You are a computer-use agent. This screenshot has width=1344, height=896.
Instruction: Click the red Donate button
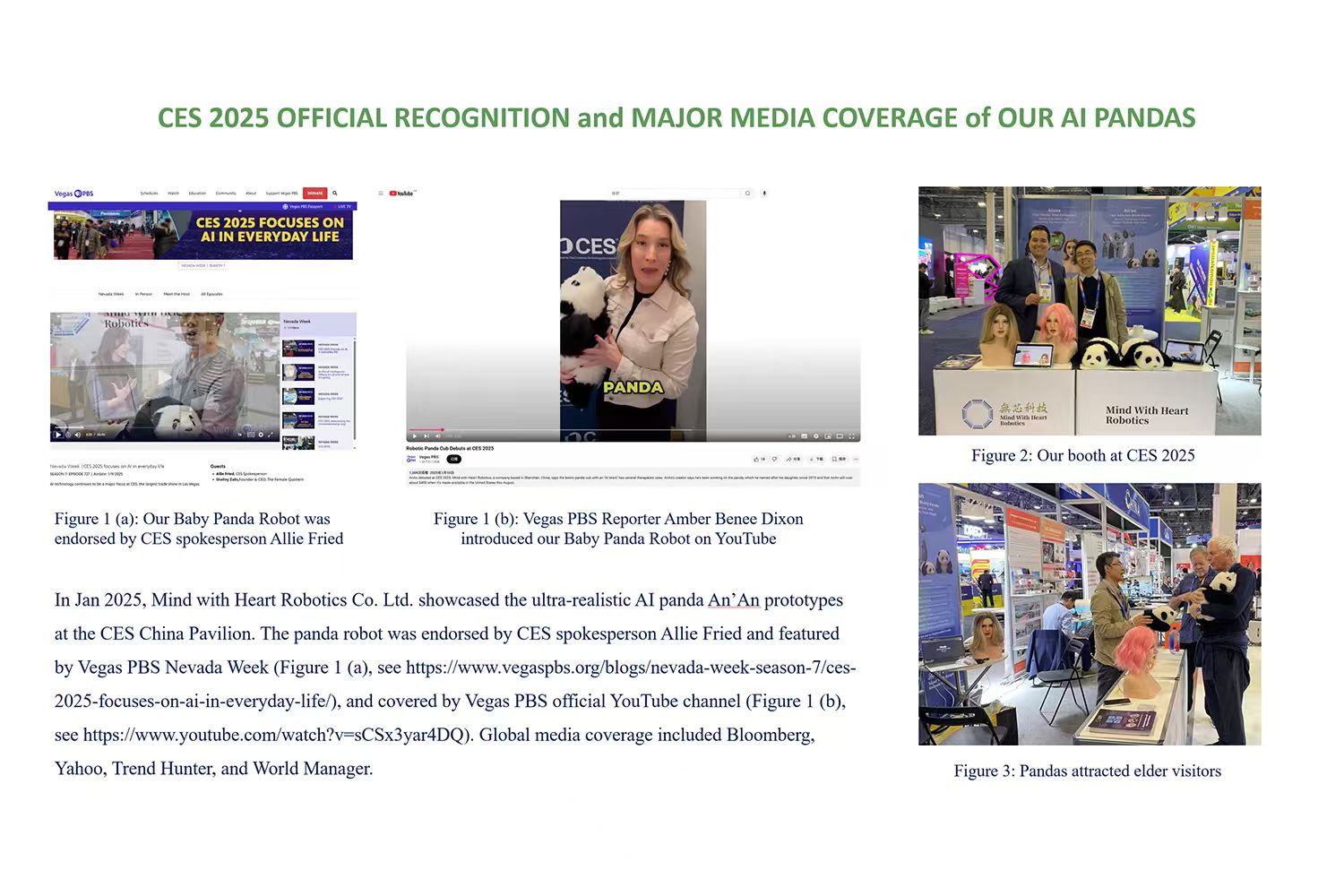tap(315, 194)
